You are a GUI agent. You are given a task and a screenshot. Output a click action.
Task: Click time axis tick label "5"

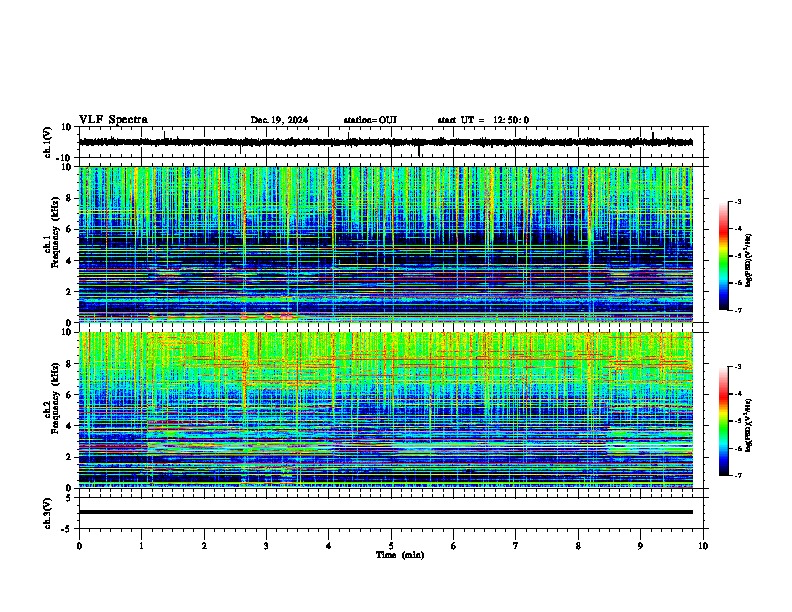click(x=391, y=546)
